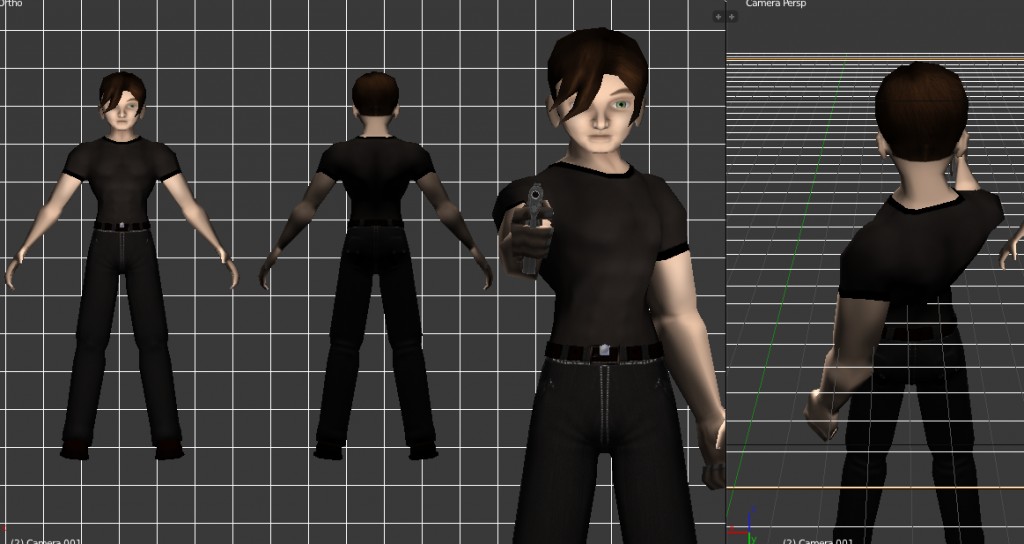The image size is (1024, 544).
Task: Open the Ortho viewport's side panel via plus icon
Action: click(718, 17)
